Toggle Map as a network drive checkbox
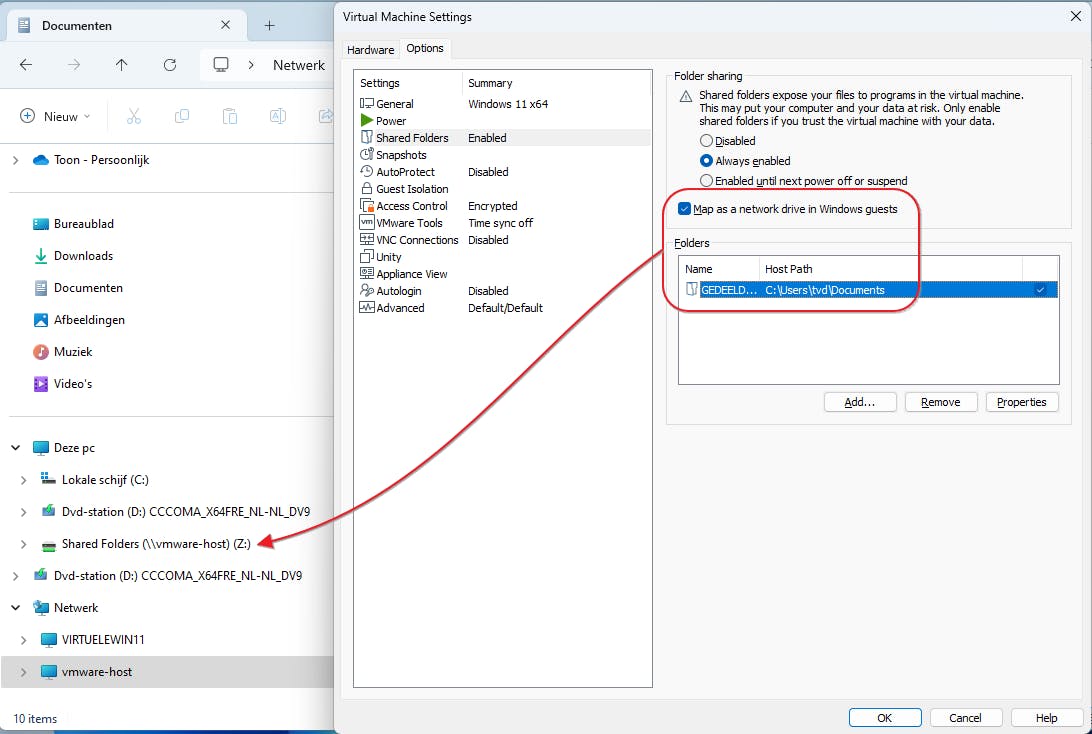 click(685, 209)
